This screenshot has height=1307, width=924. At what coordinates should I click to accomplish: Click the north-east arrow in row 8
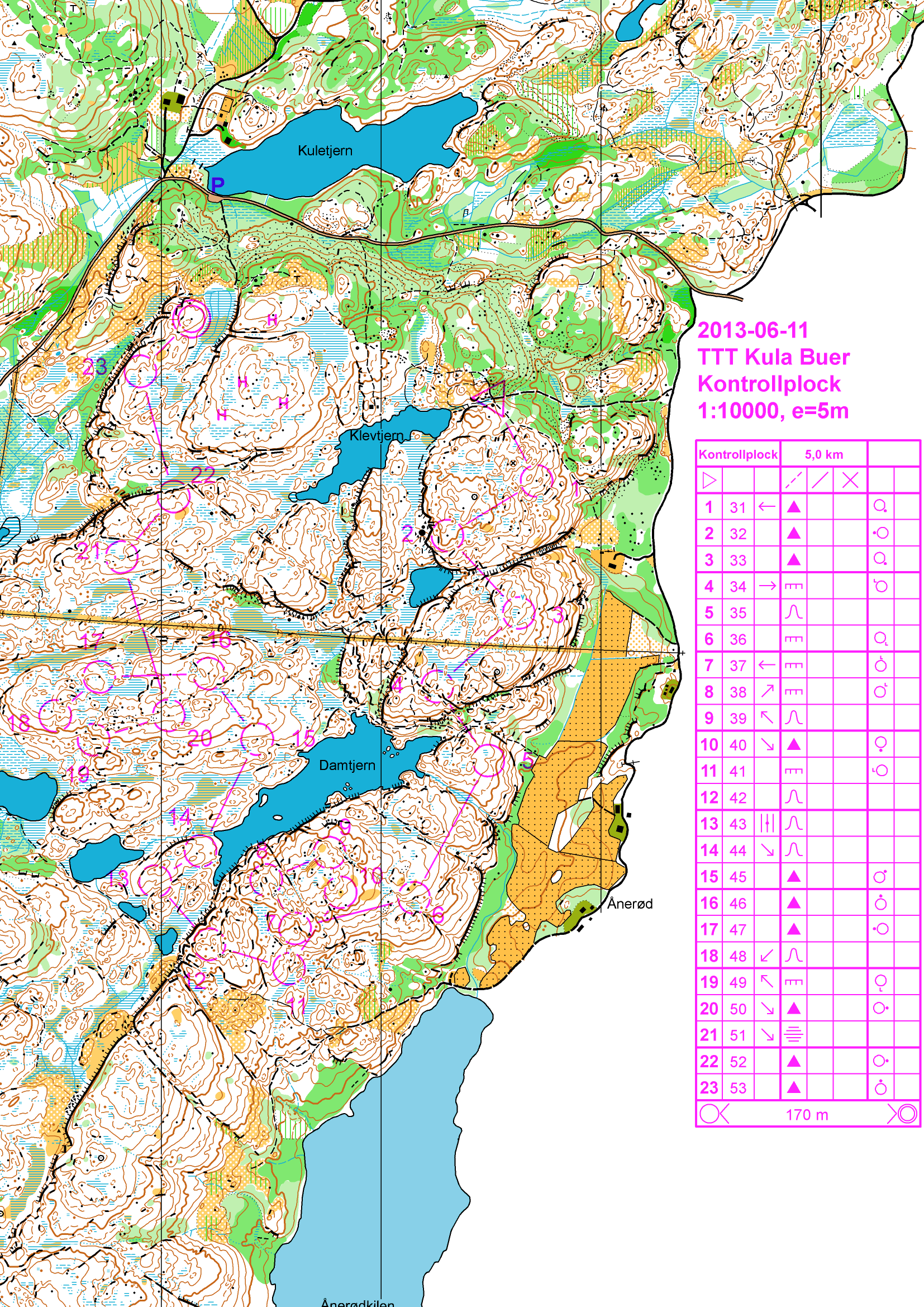767,691
